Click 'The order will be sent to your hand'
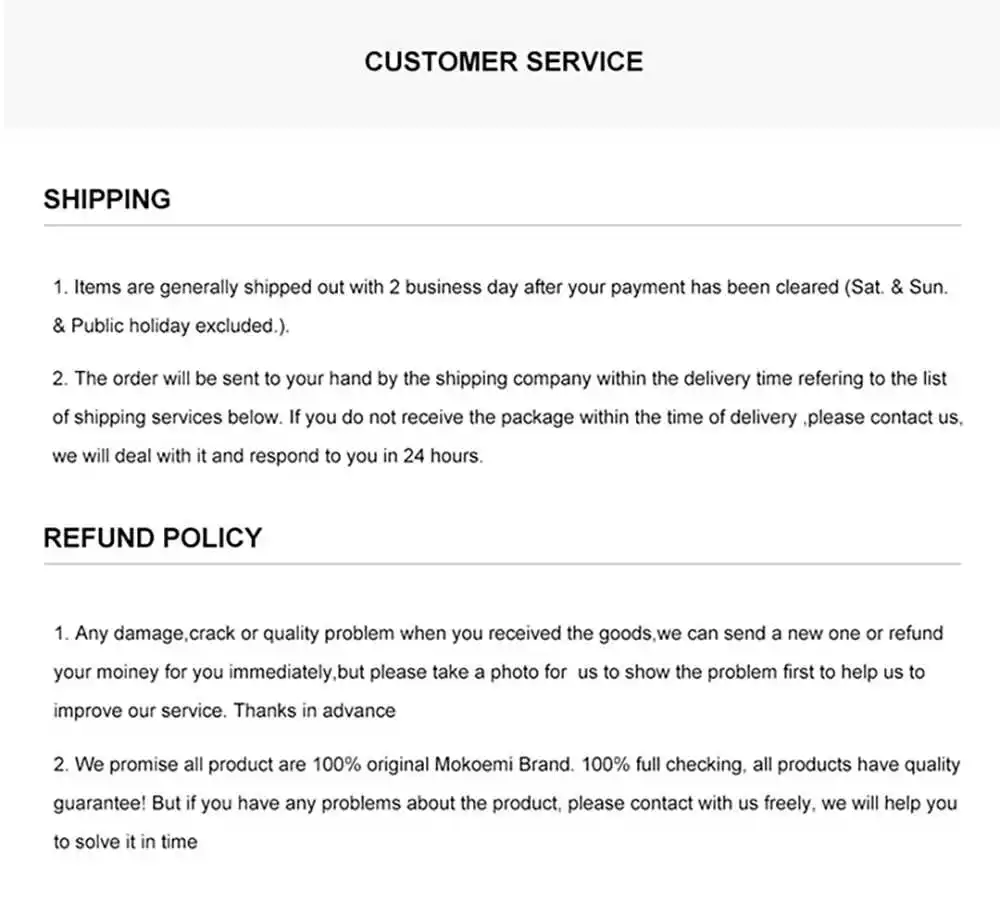This screenshot has width=1000, height=901. [223, 379]
